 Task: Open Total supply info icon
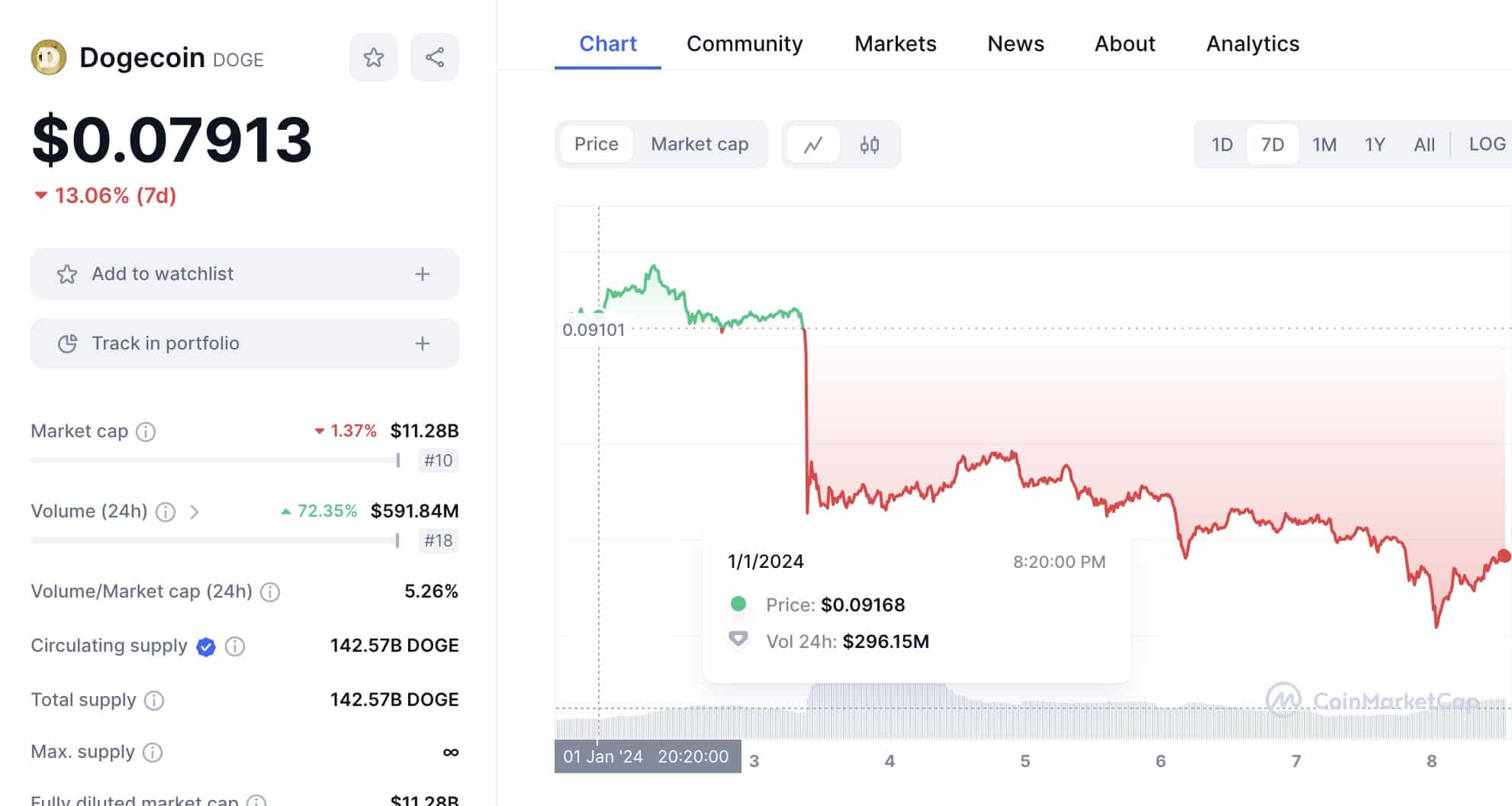click(154, 701)
